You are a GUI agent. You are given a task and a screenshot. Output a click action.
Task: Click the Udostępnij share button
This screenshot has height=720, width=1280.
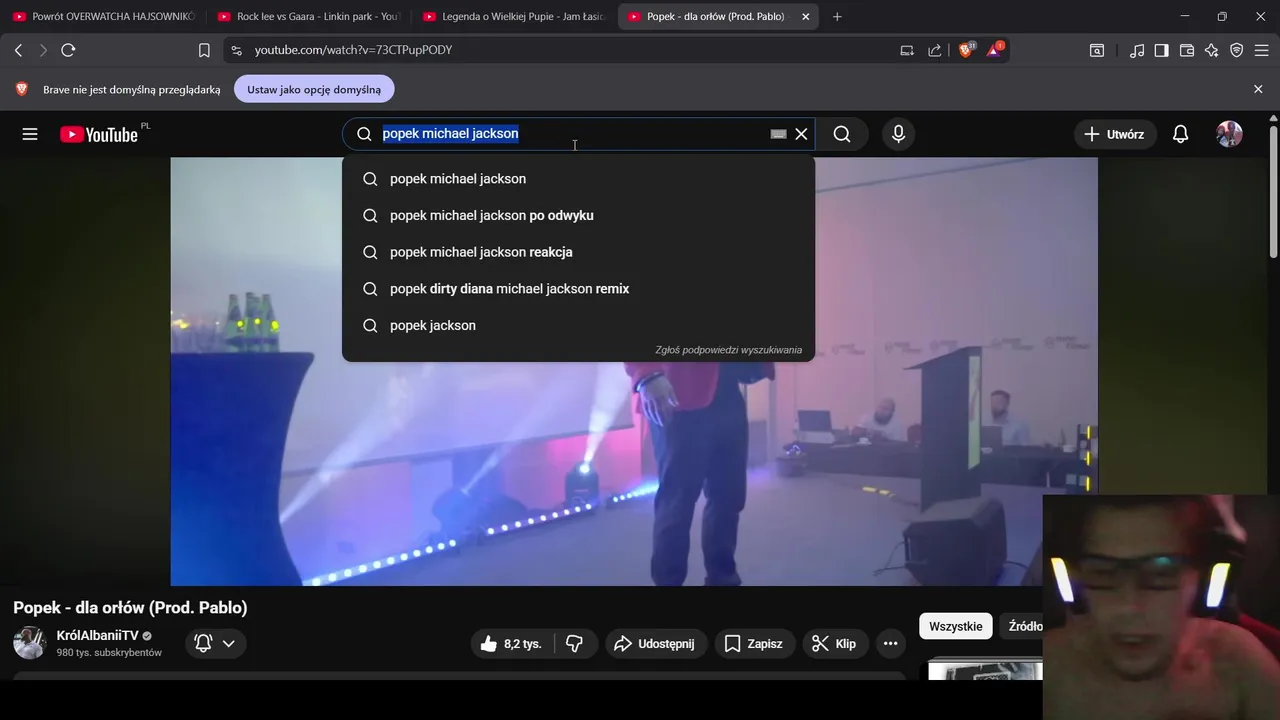pos(656,644)
